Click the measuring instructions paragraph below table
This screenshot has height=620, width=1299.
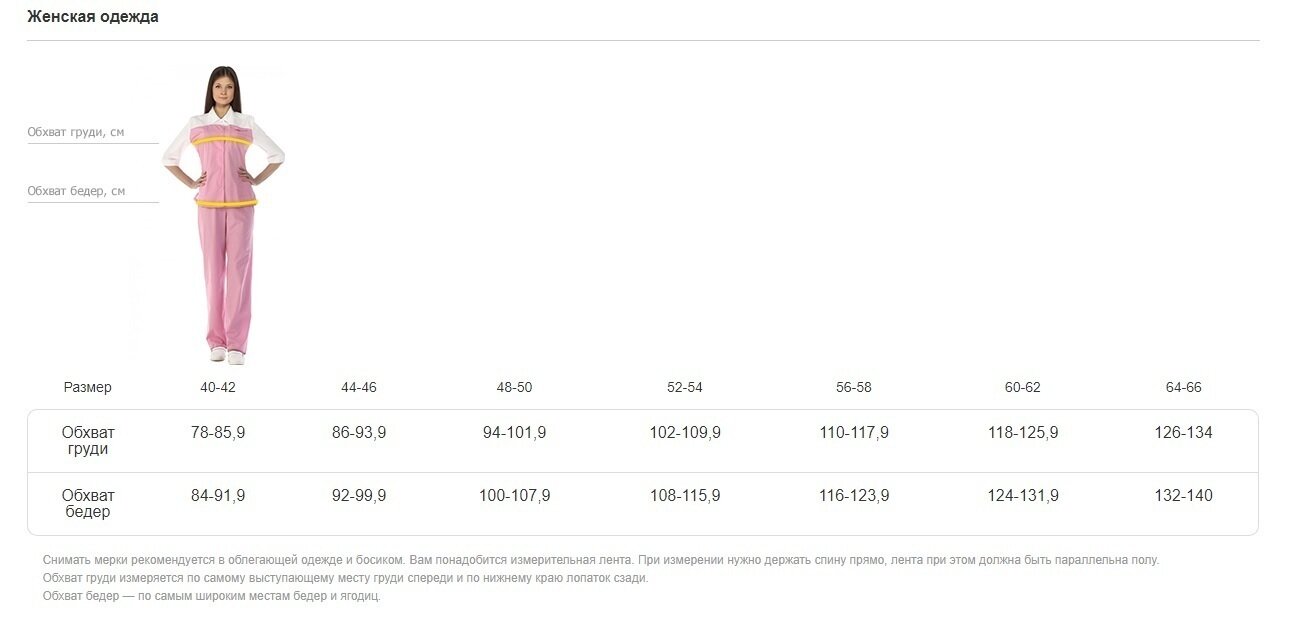click(601, 578)
